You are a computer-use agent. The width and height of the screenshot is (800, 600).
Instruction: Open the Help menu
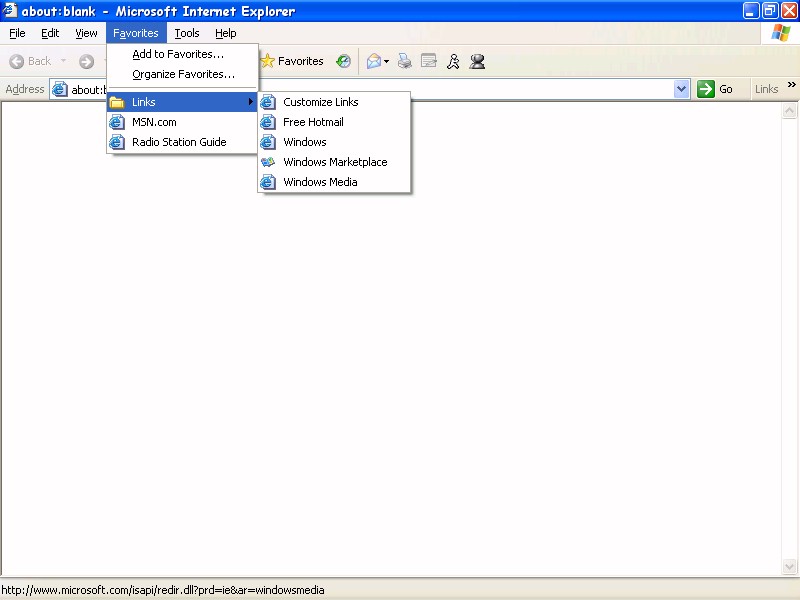[x=226, y=33]
